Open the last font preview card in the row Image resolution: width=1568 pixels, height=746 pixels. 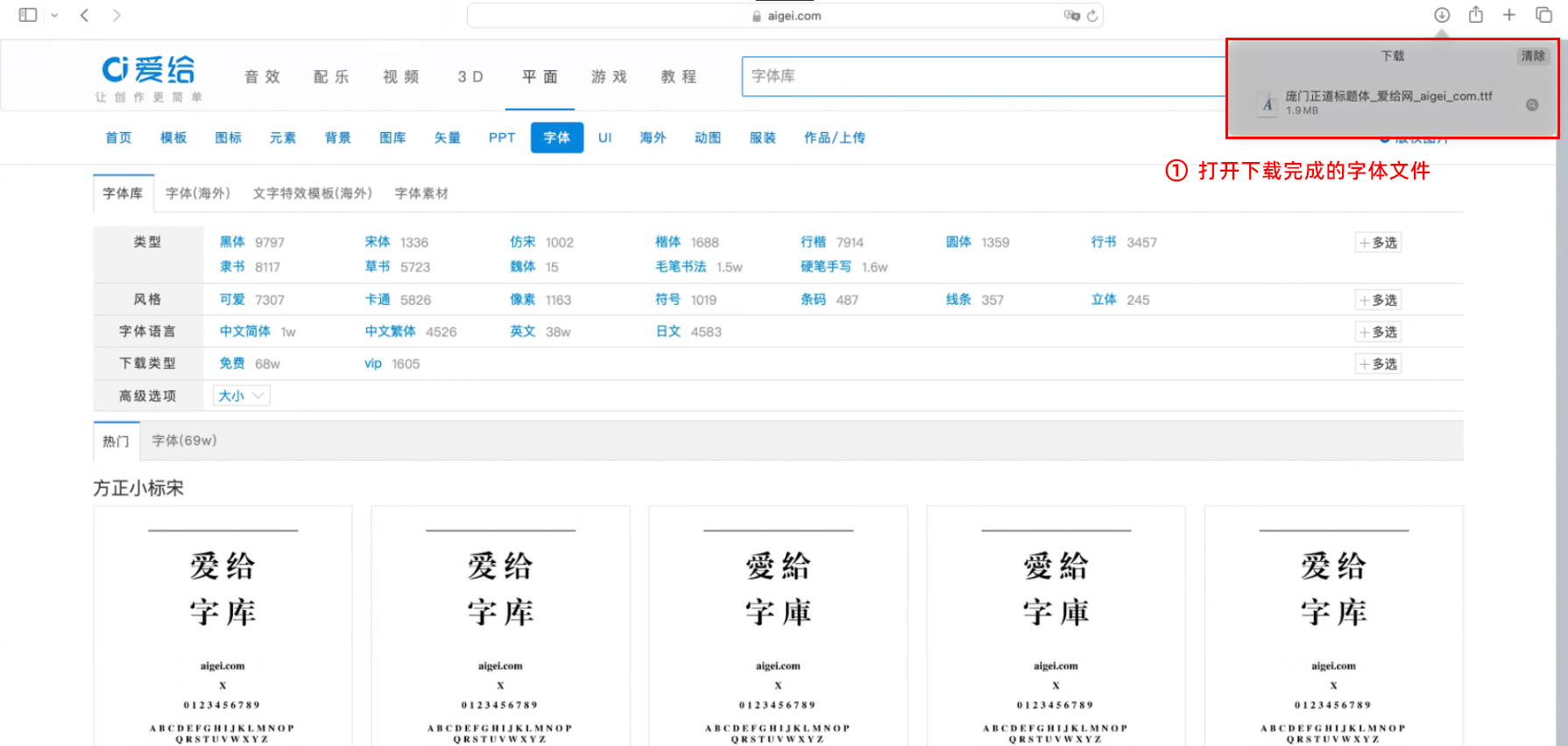pos(1333,626)
